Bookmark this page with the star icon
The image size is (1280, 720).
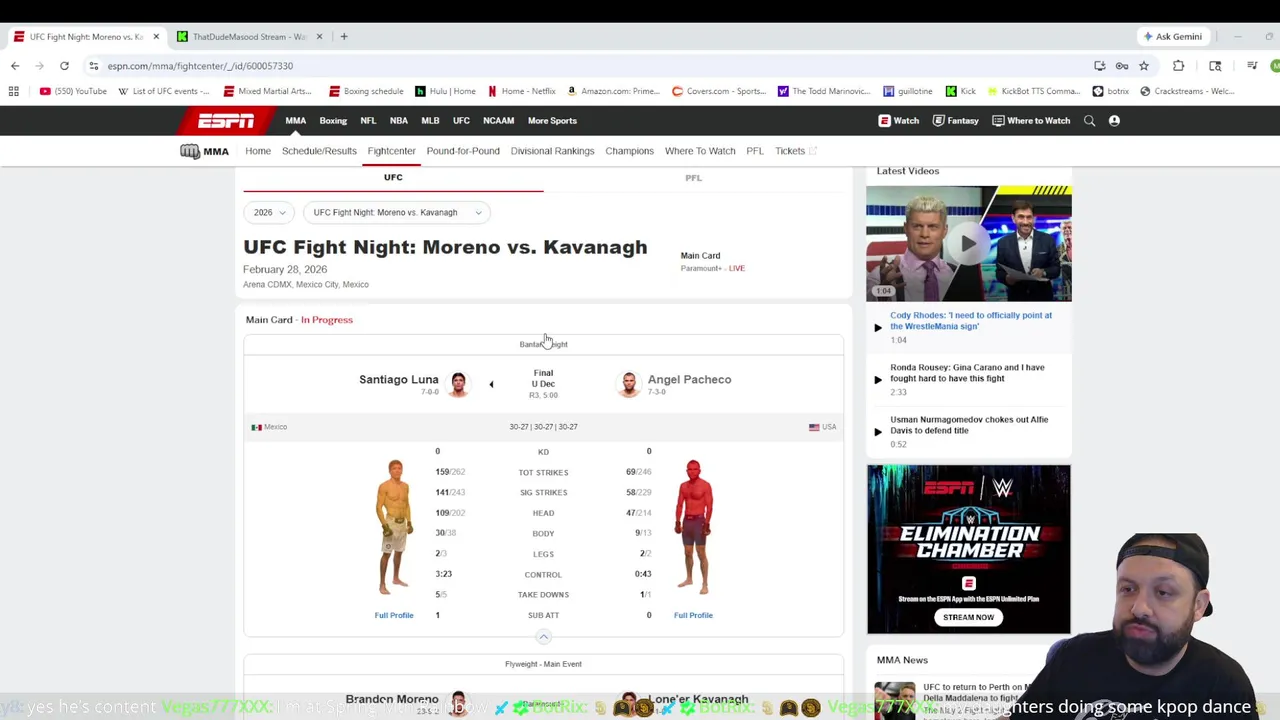pyautogui.click(x=1144, y=66)
